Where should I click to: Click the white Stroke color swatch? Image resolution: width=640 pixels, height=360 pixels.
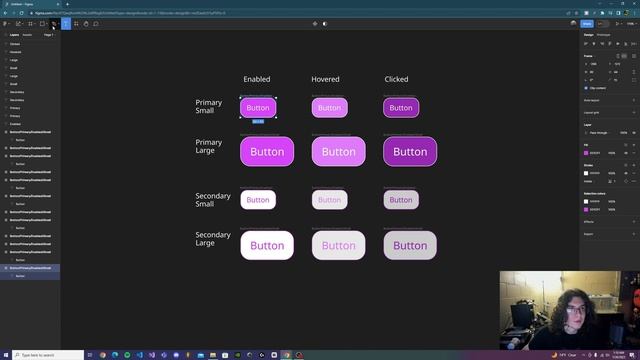(x=586, y=173)
